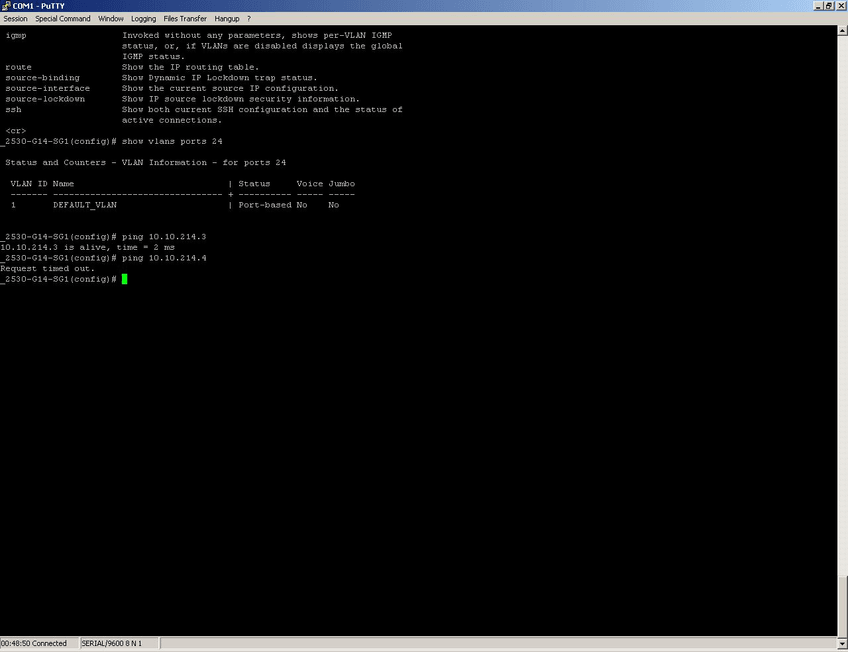The width and height of the screenshot is (848, 652).
Task: Restore the PuTTY window size
Action: 829,5
